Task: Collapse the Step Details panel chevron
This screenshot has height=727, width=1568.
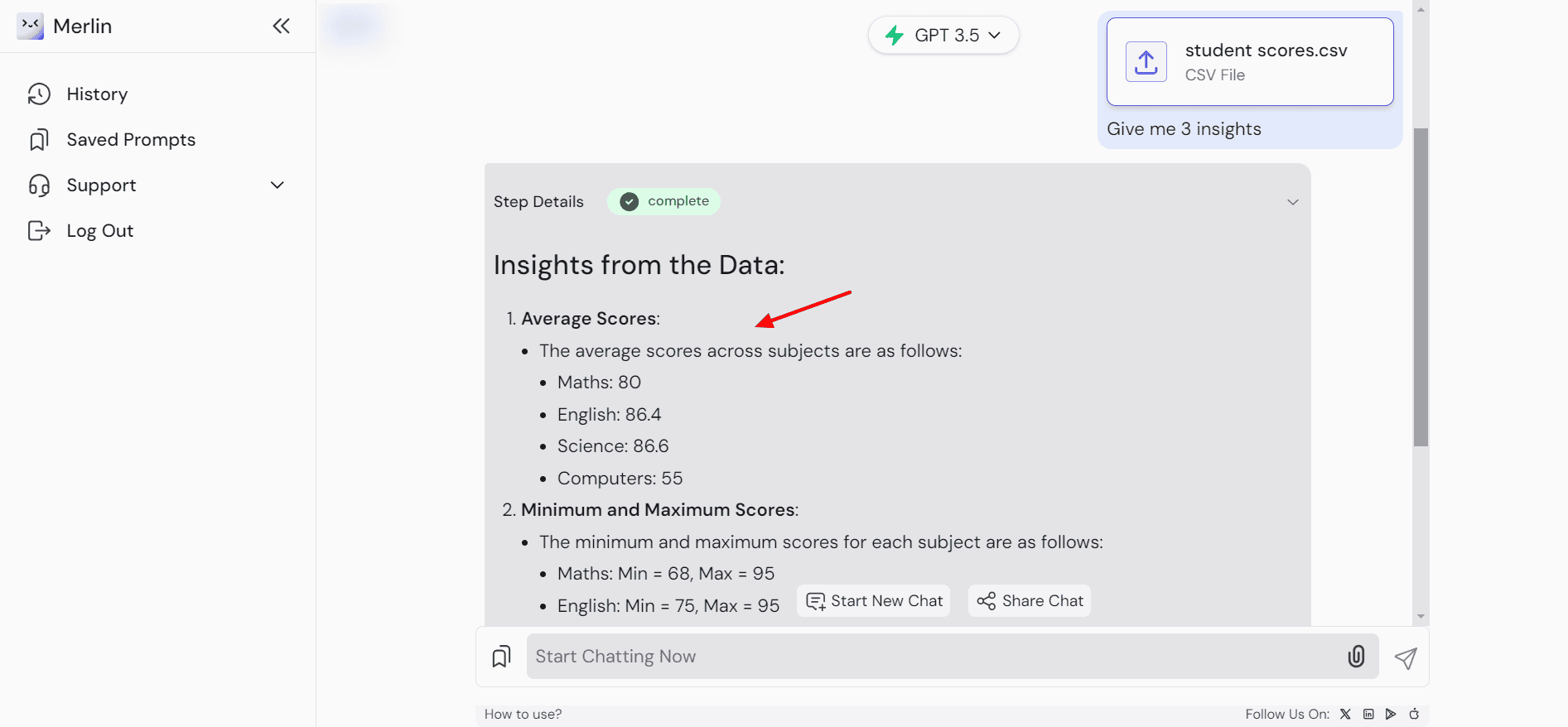Action: pos(1292,202)
